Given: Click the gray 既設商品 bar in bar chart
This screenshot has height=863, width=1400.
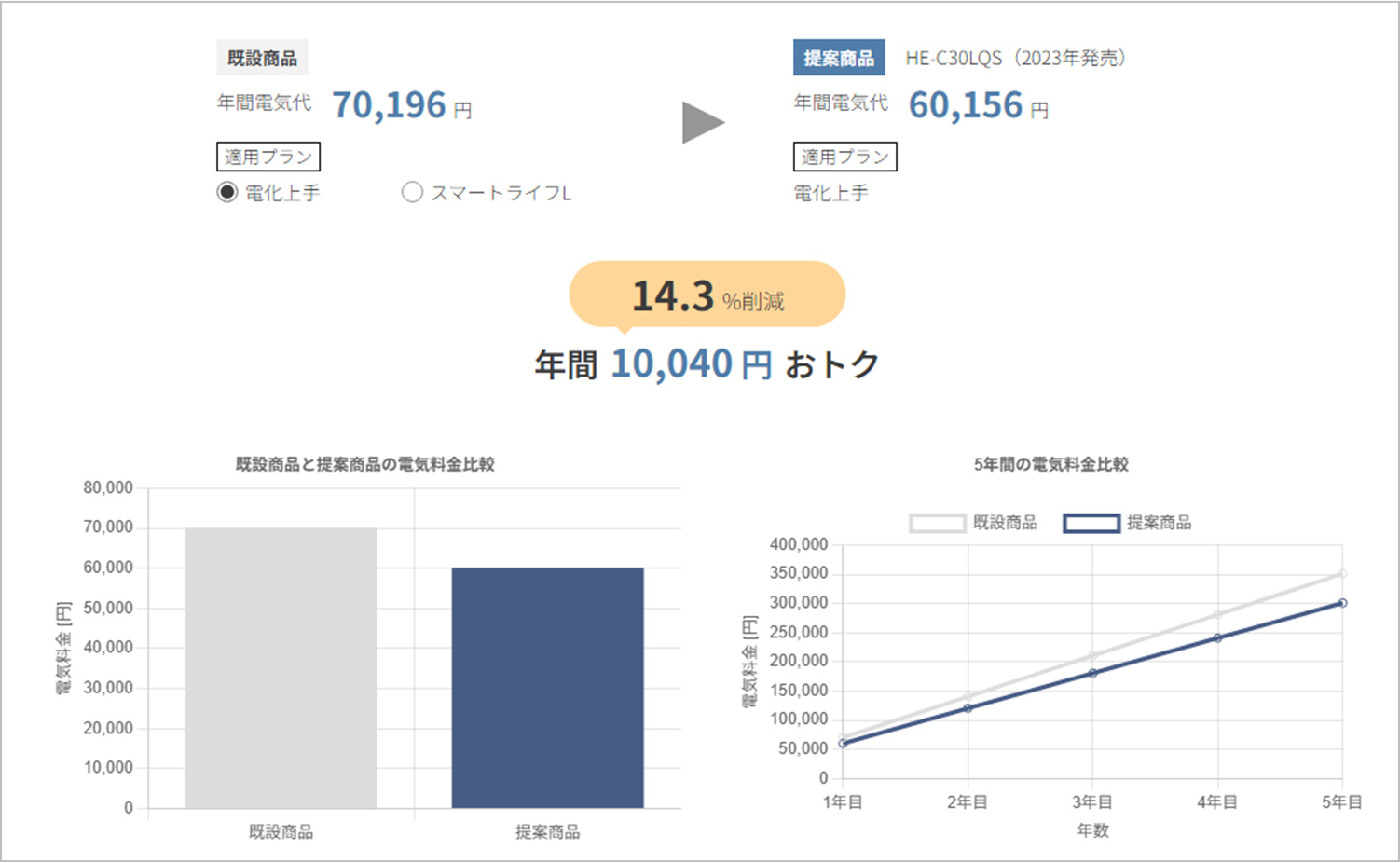Looking at the screenshot, I should (281, 667).
